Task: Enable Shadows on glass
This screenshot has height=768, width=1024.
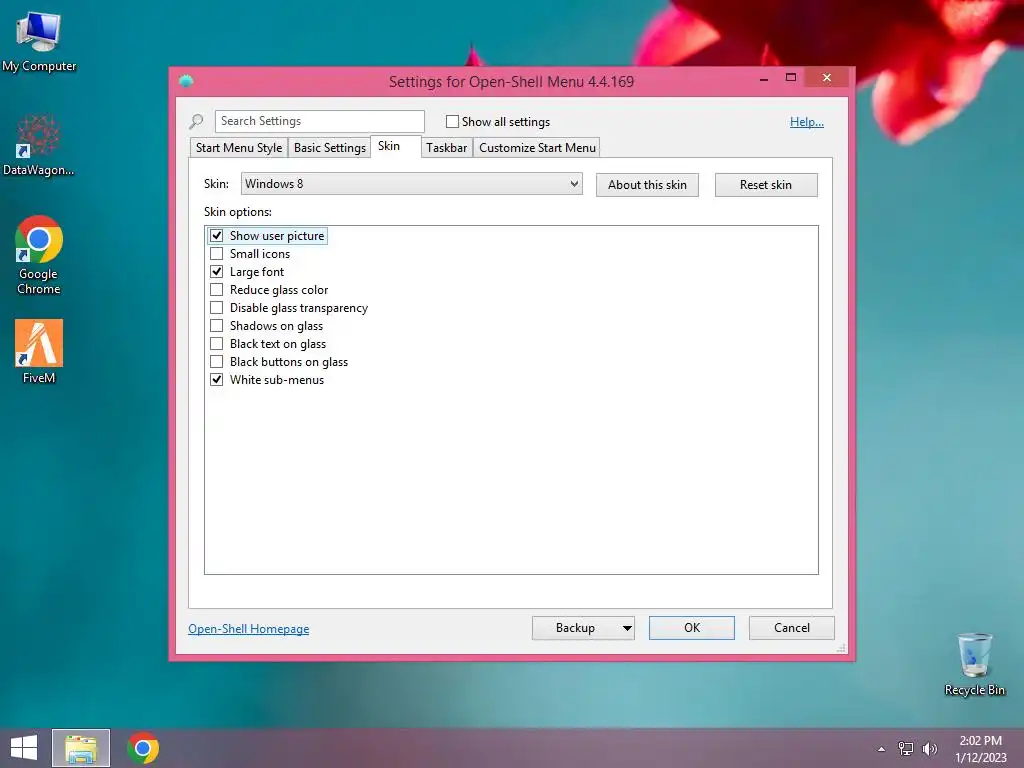Action: pos(217,325)
